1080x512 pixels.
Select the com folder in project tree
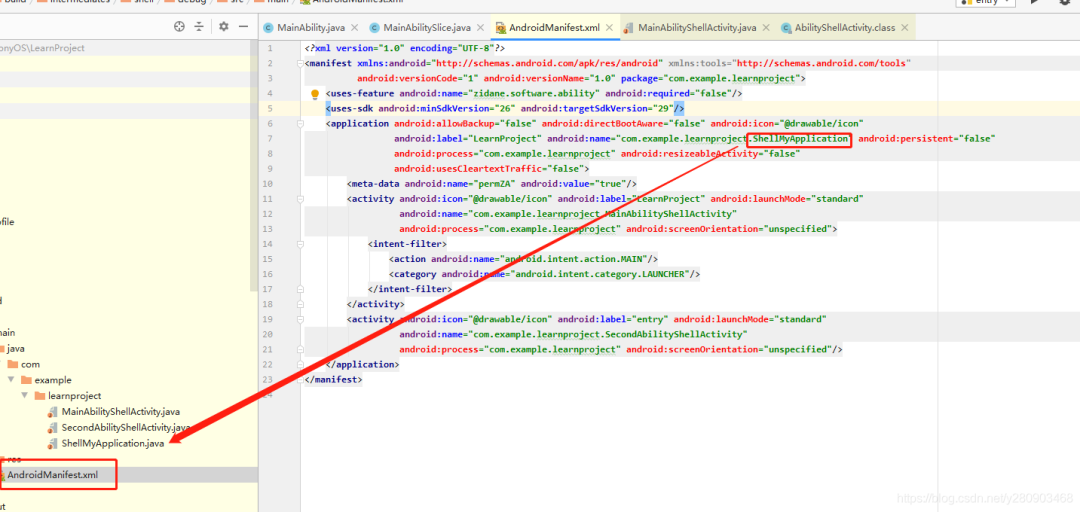click(x=30, y=364)
